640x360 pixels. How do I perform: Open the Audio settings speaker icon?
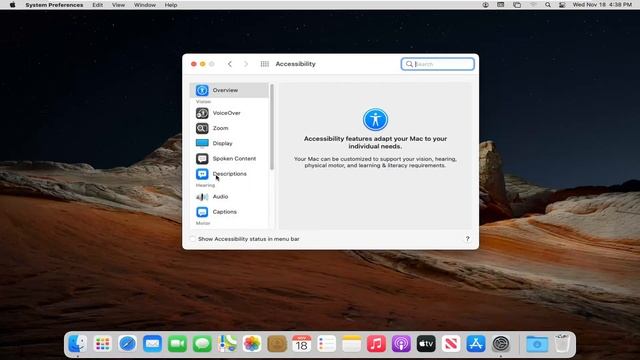[202, 197]
